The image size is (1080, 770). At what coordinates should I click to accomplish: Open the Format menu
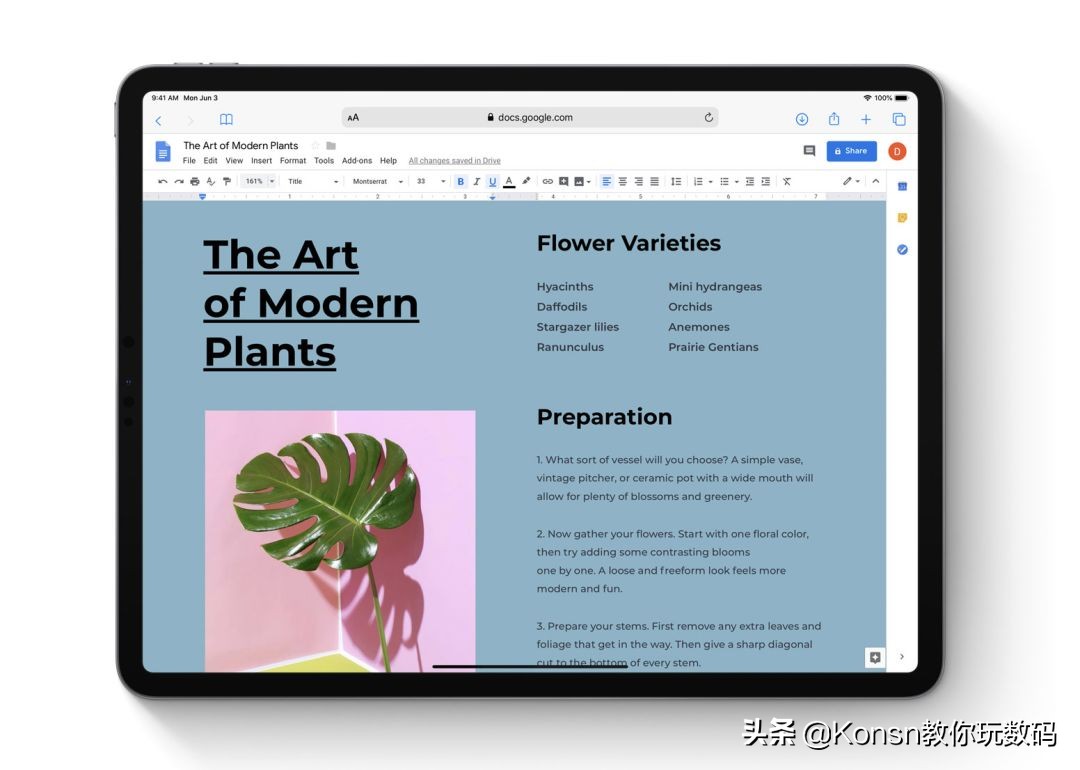(x=293, y=161)
